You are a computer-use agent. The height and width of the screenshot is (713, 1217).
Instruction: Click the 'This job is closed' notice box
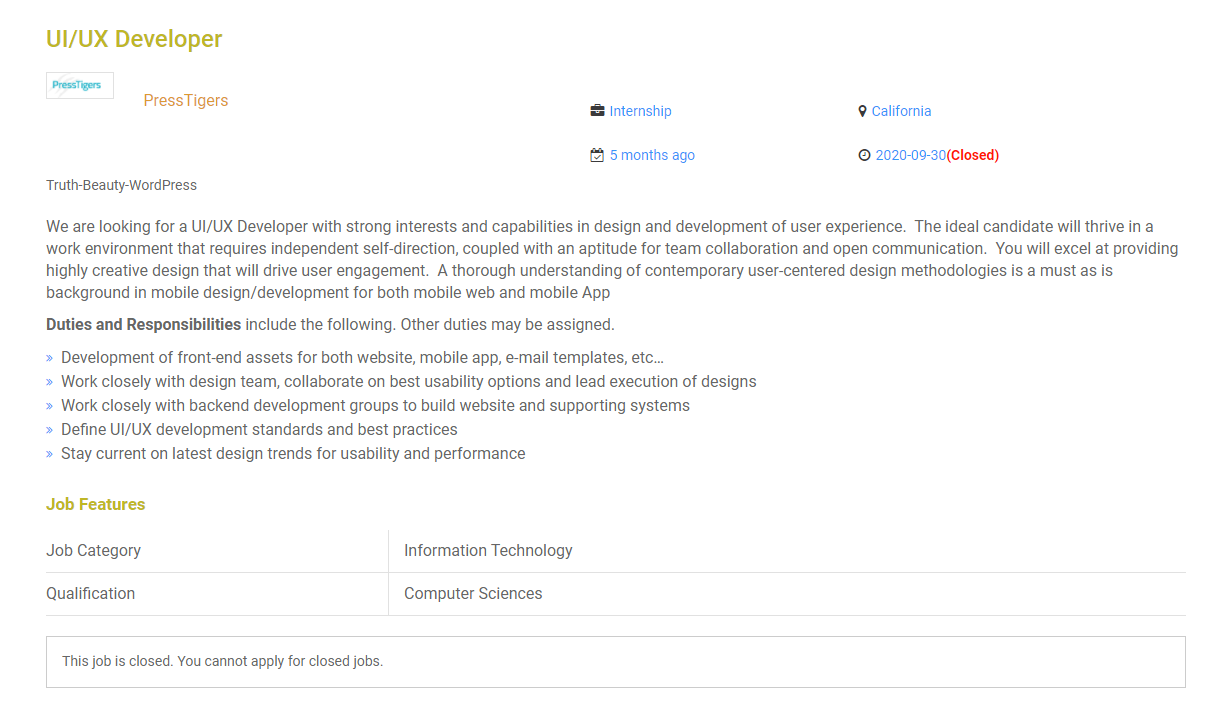coord(615,661)
